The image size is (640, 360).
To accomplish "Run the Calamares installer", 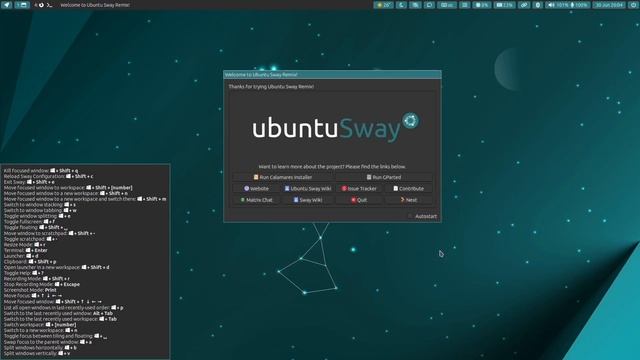I will point(283,177).
